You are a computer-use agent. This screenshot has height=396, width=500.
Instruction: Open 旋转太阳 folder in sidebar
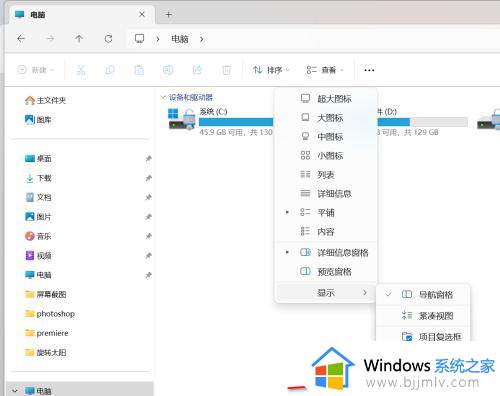(x=45, y=352)
